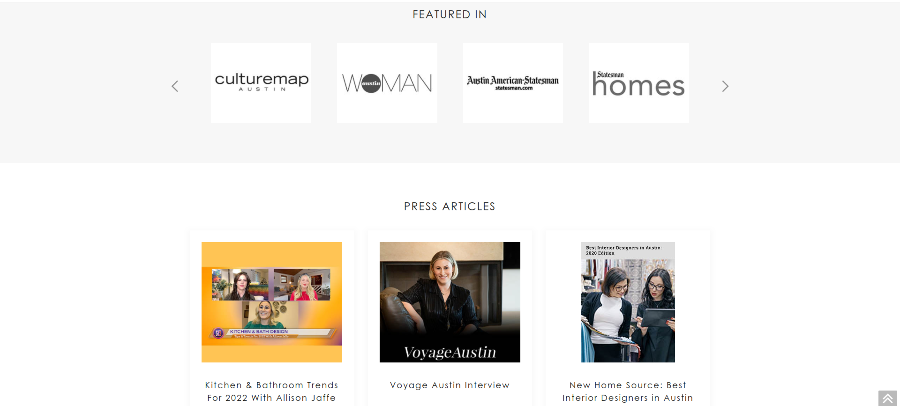Click the next arrow in Featured In carousel
900x406 pixels.
pyautogui.click(x=725, y=86)
